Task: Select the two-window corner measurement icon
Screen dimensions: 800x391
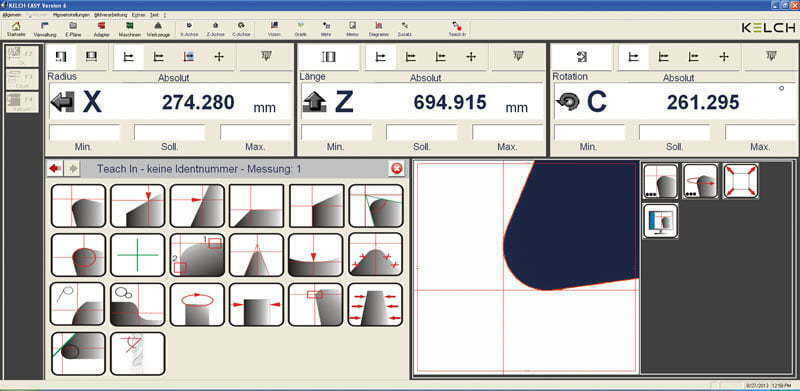Action: click(x=197, y=255)
